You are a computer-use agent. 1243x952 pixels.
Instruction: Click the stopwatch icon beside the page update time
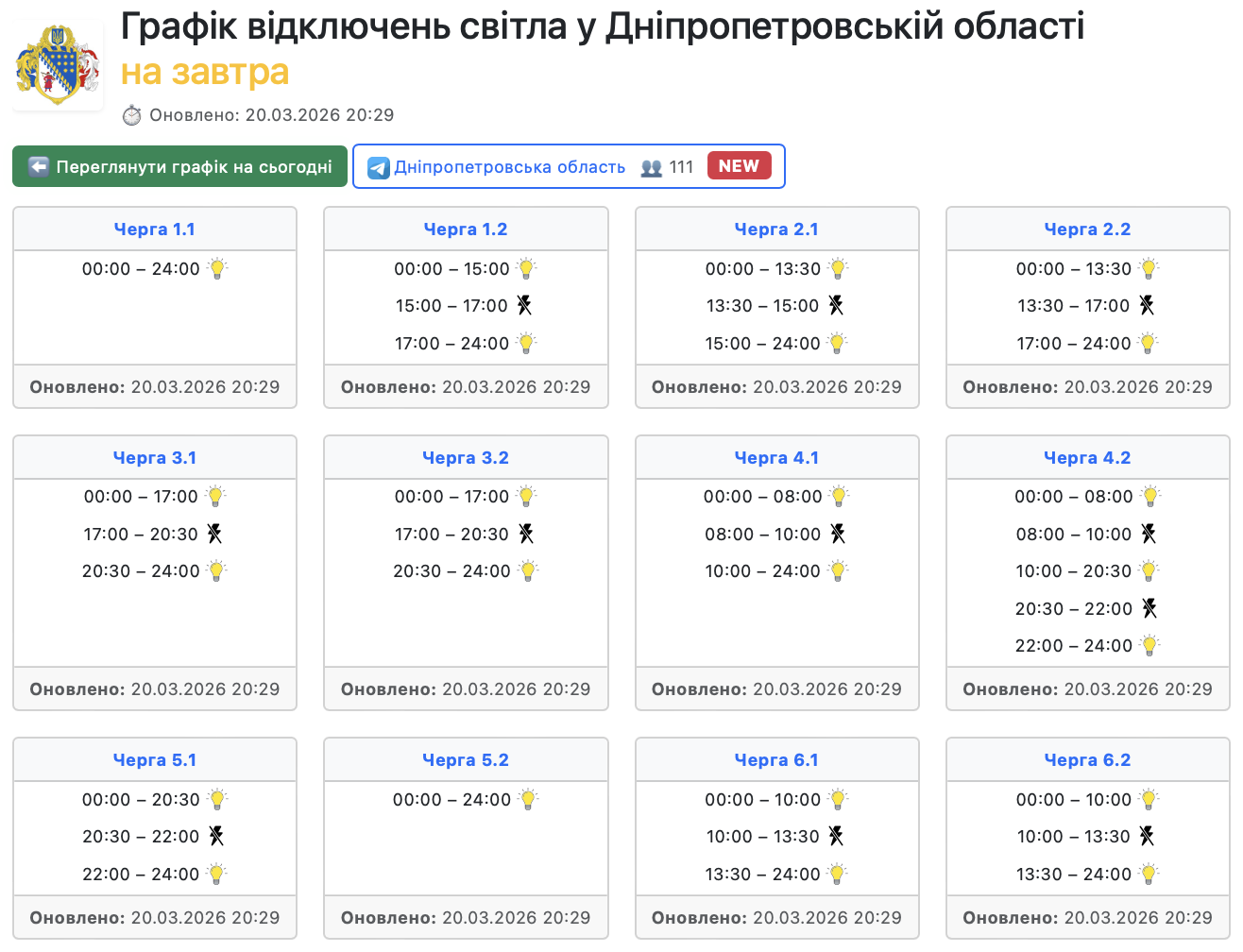click(x=132, y=115)
